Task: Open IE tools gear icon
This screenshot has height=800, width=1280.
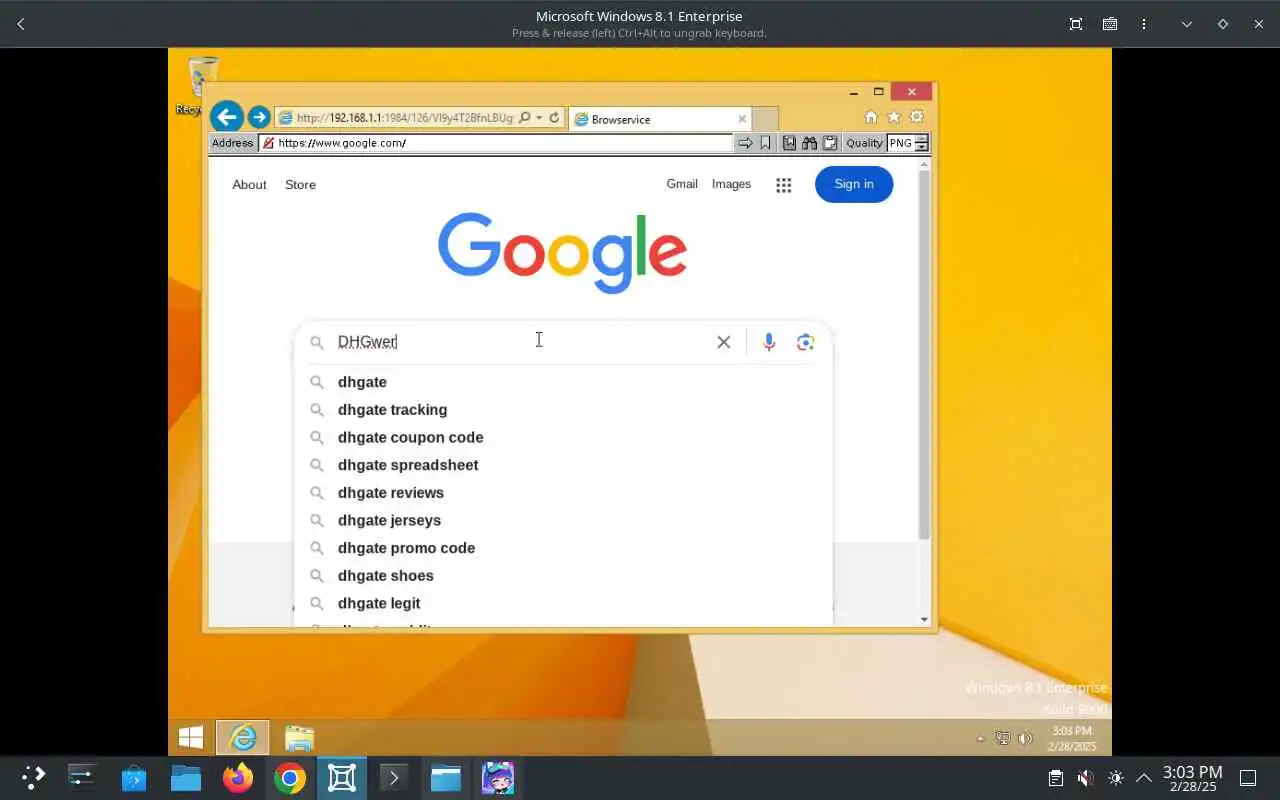Action: tap(917, 117)
